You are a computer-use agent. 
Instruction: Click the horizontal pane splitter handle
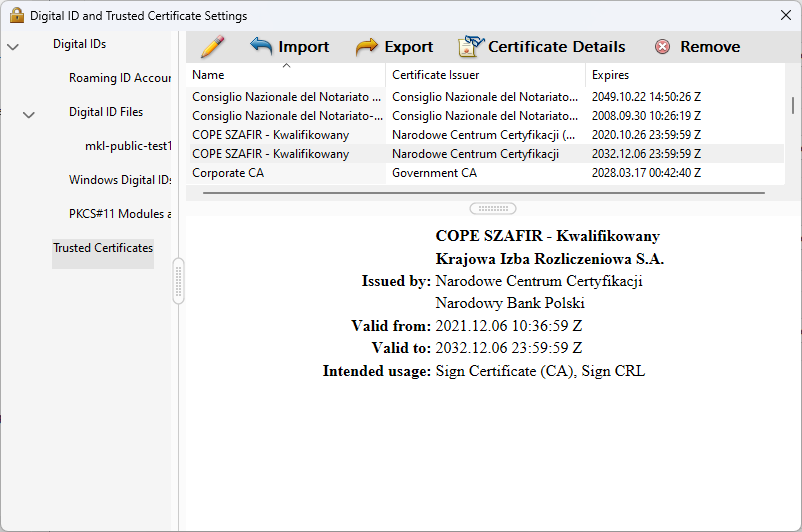click(492, 208)
